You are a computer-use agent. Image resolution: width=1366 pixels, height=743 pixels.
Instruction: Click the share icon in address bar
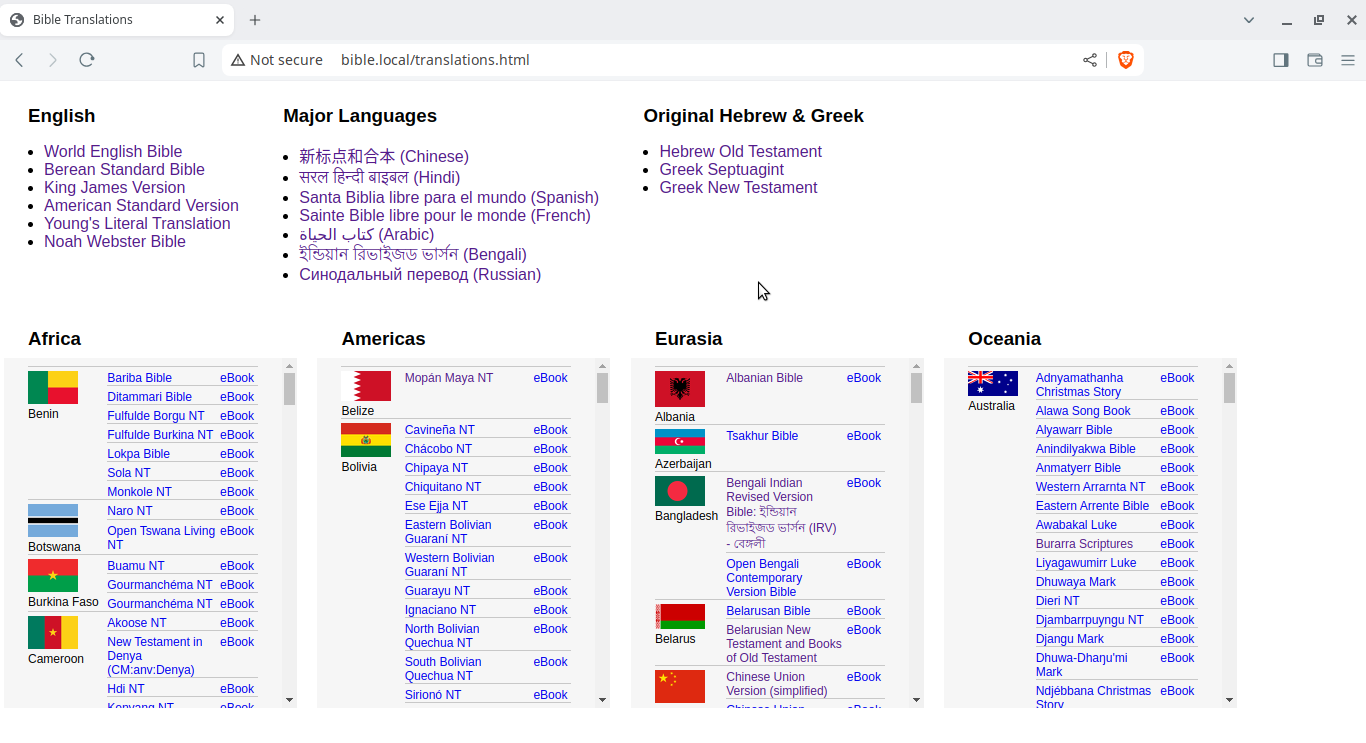click(1089, 60)
